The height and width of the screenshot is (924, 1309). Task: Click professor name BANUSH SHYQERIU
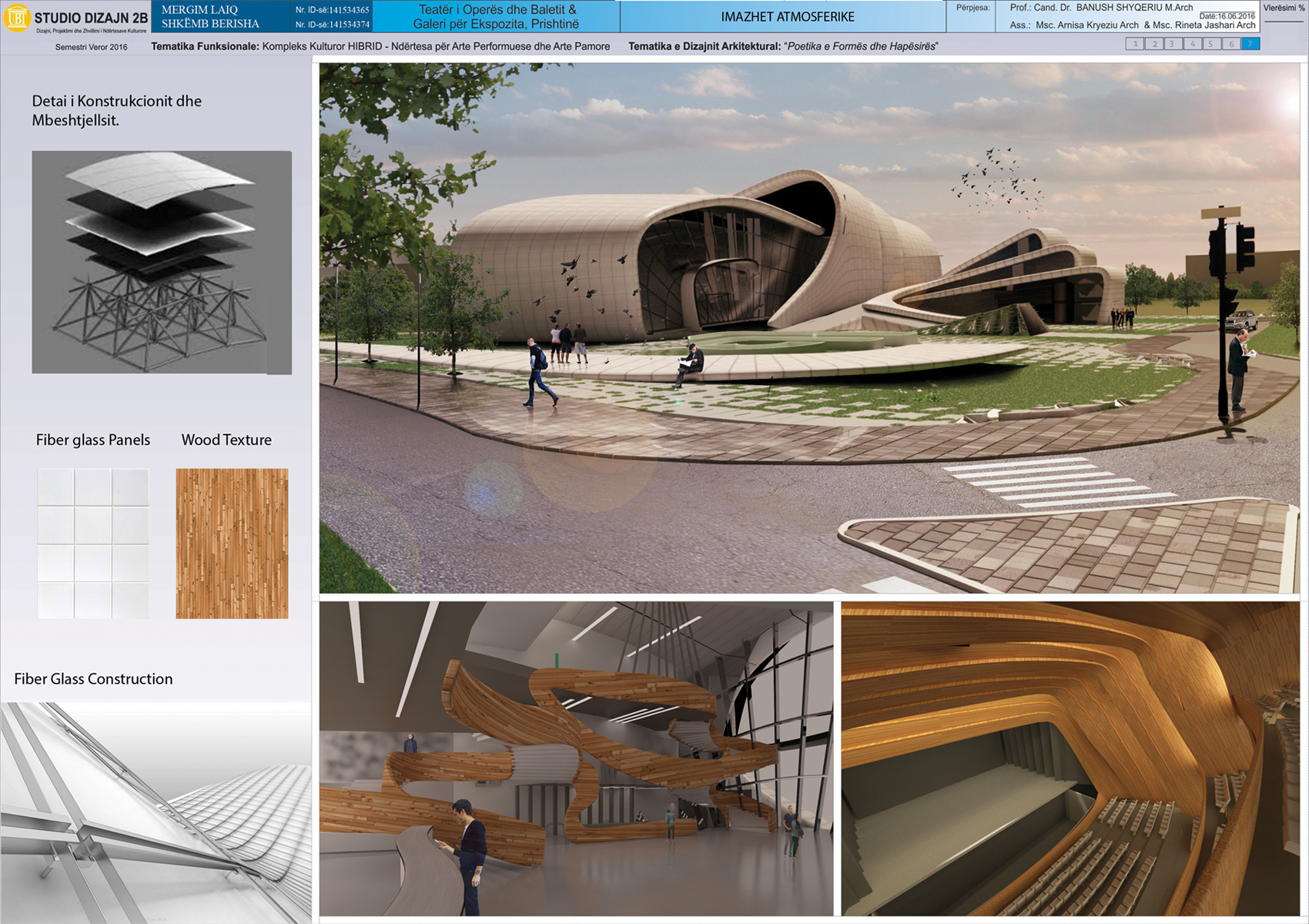1122,8
